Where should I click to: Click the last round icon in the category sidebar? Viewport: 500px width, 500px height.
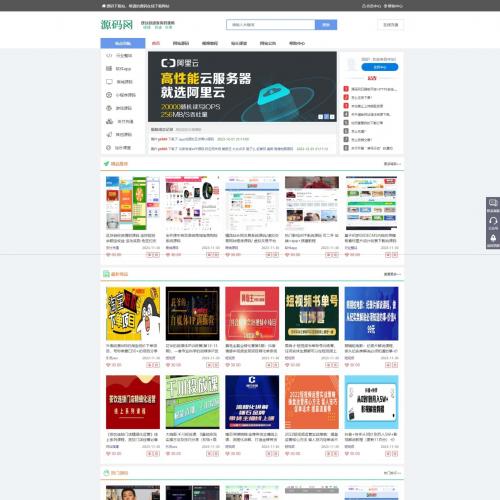(x=108, y=148)
